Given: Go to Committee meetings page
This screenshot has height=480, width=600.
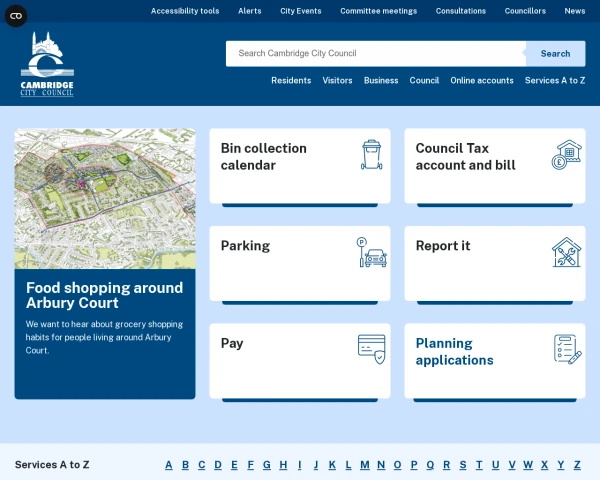Looking at the screenshot, I should pyautogui.click(x=378, y=11).
